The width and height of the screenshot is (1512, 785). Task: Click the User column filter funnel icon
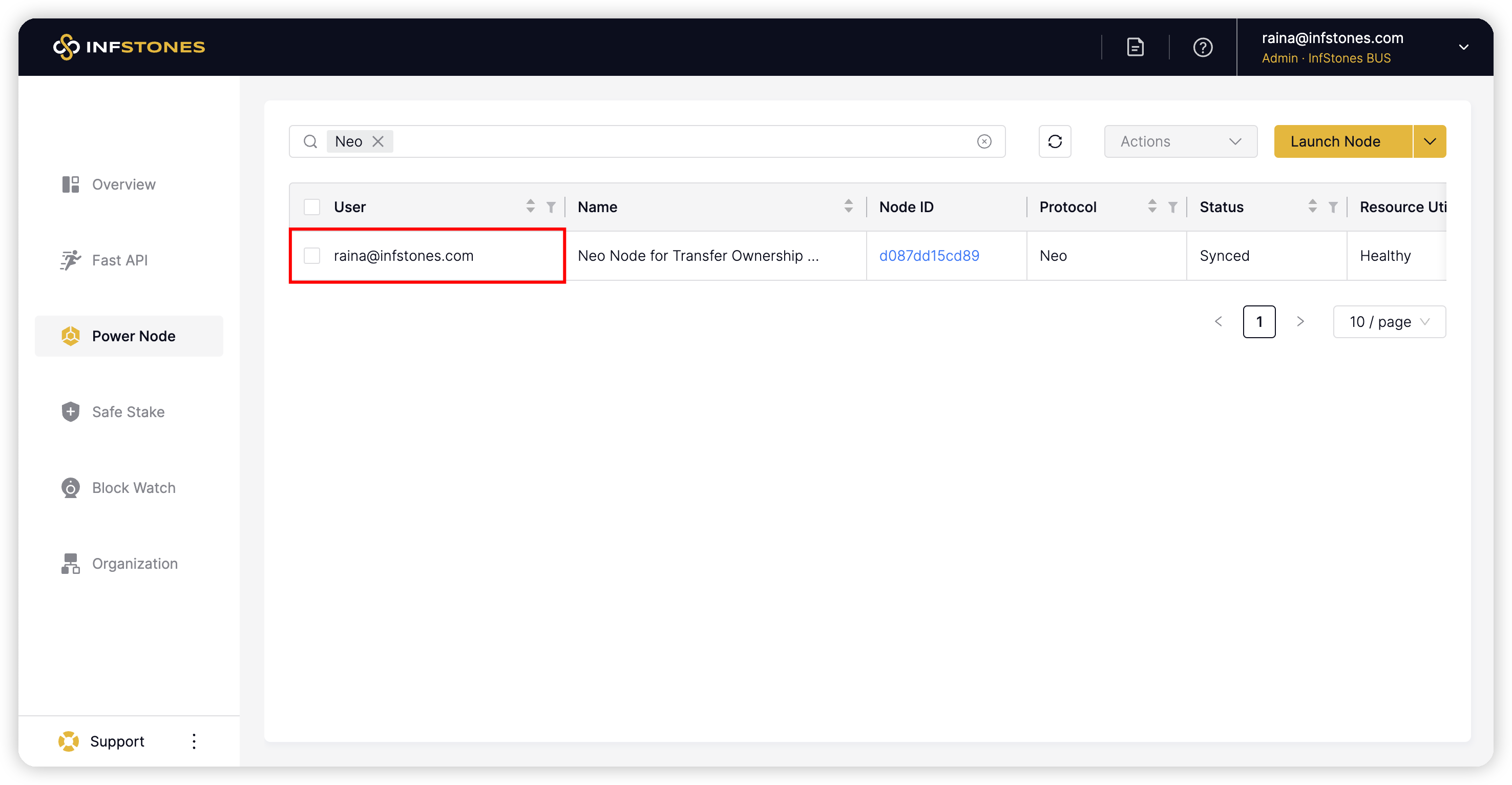click(x=551, y=206)
